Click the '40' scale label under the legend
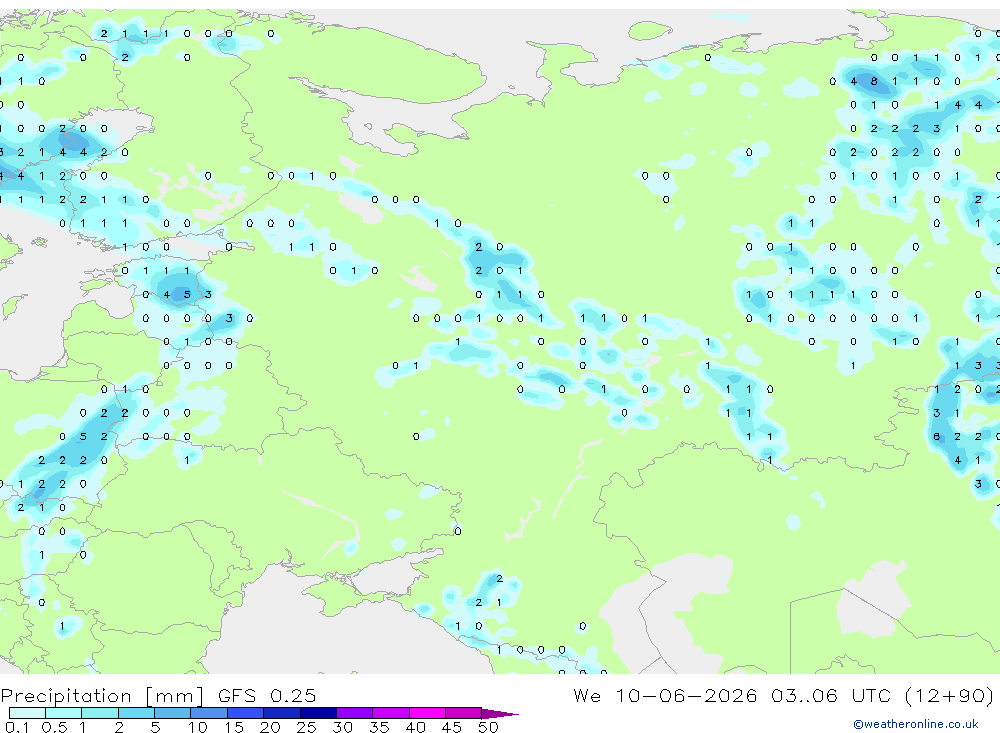Viewport: 1000px width, 733px height. click(415, 727)
